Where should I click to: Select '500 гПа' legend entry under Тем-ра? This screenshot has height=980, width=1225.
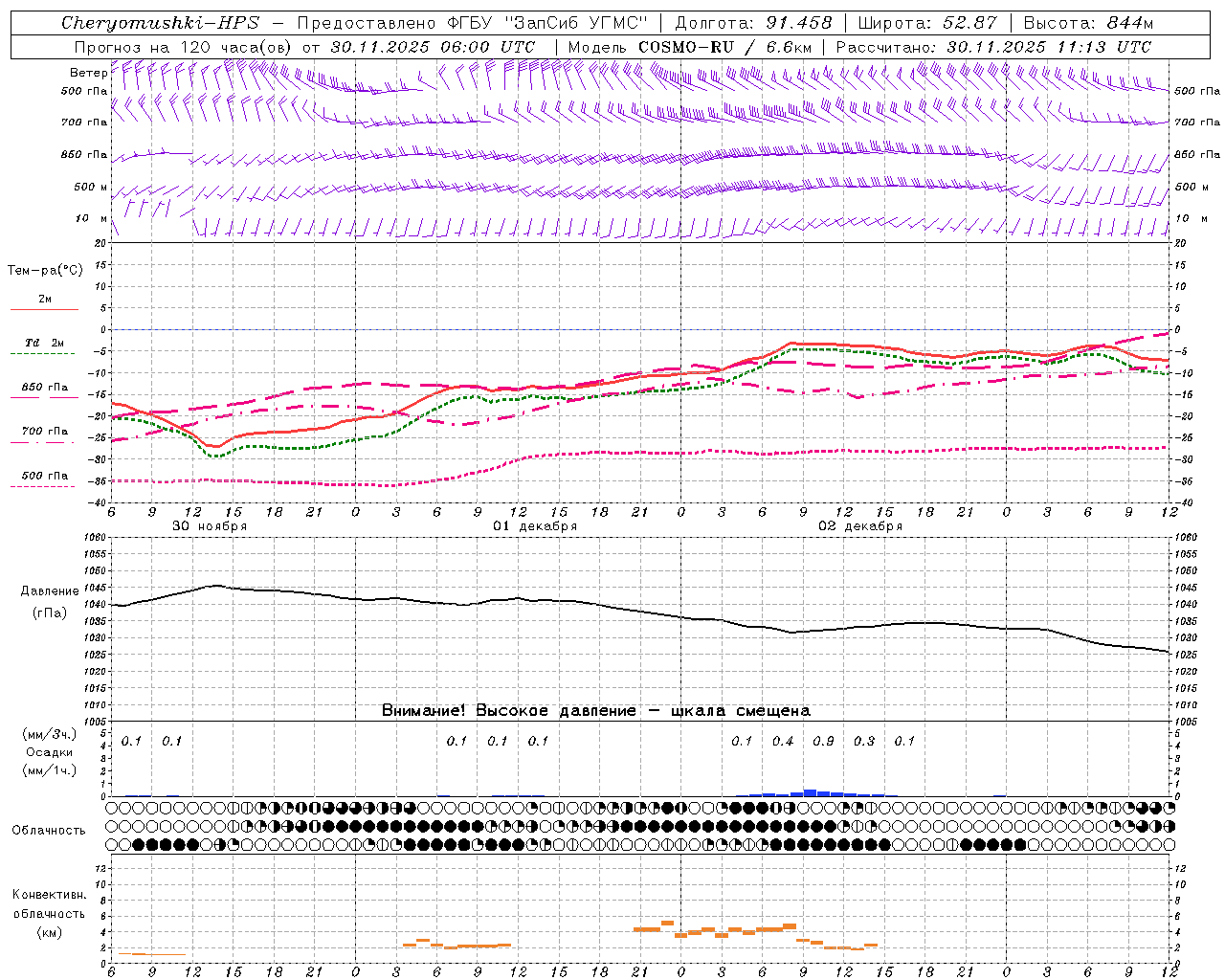pyautogui.click(x=45, y=476)
